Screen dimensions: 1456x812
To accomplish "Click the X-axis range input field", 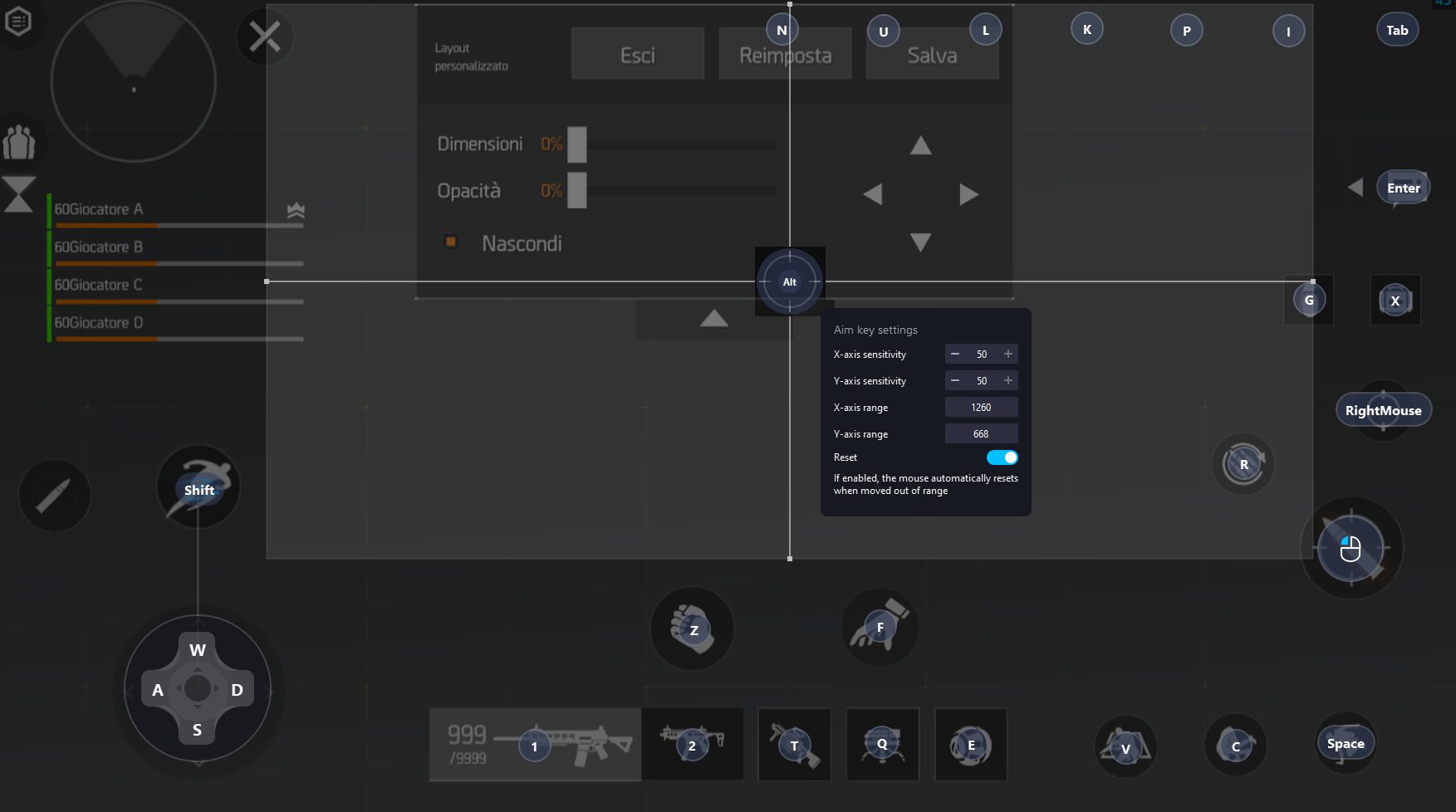I will coord(981,408).
